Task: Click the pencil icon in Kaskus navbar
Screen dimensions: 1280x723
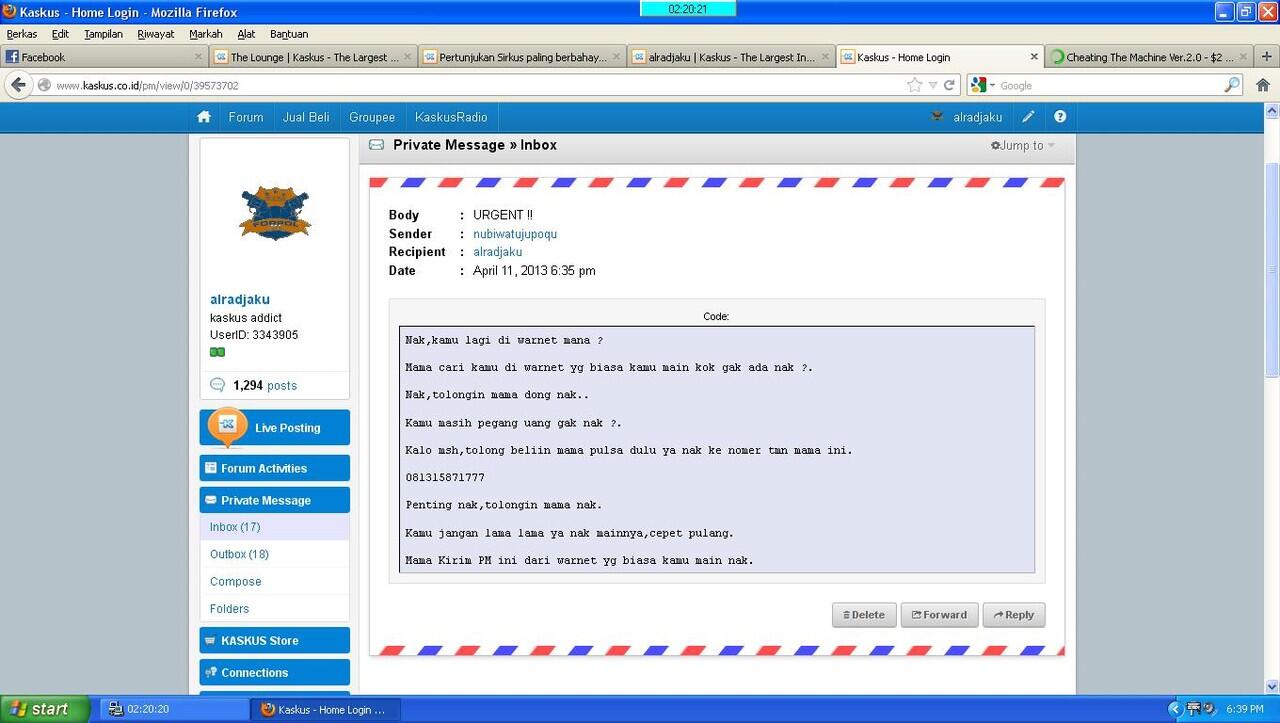Action: click(x=1028, y=117)
